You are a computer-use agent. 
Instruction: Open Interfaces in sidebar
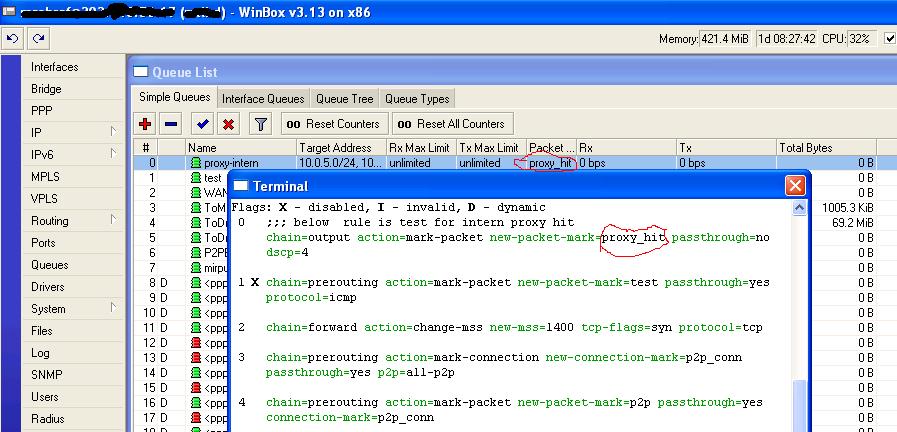54,67
